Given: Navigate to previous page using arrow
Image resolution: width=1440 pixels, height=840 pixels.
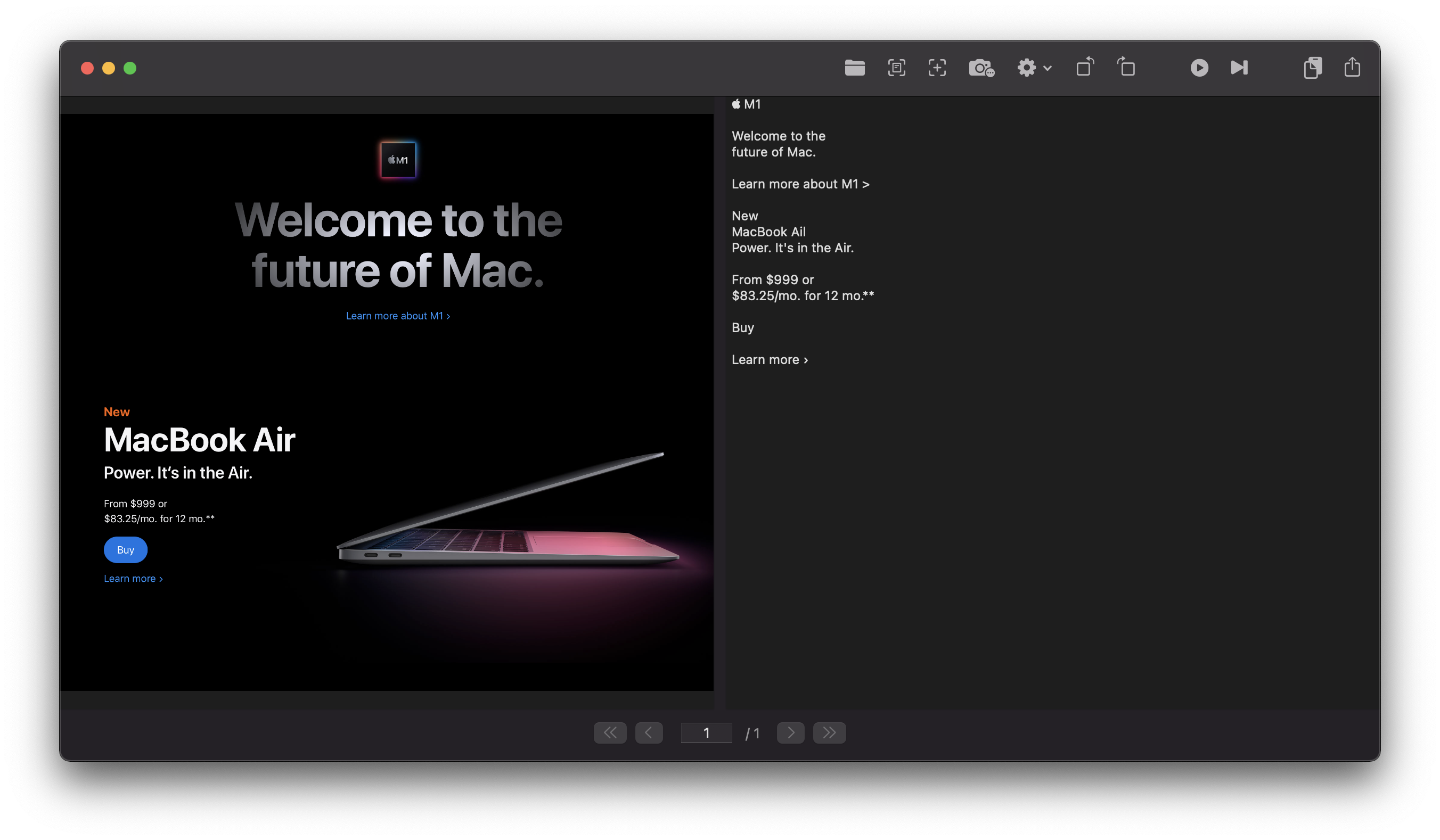Looking at the screenshot, I should (x=647, y=733).
